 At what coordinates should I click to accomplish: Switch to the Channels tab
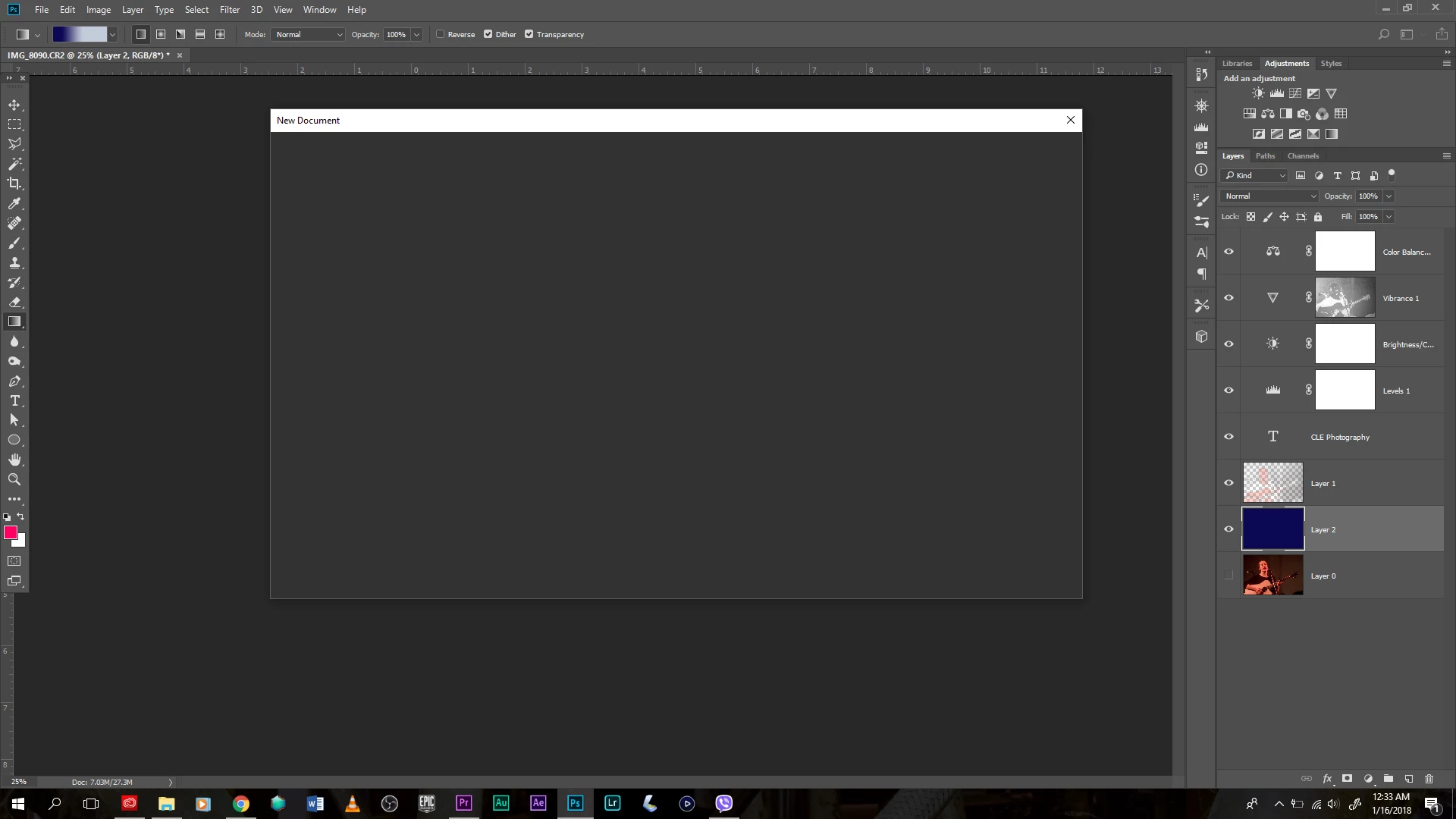(1303, 156)
